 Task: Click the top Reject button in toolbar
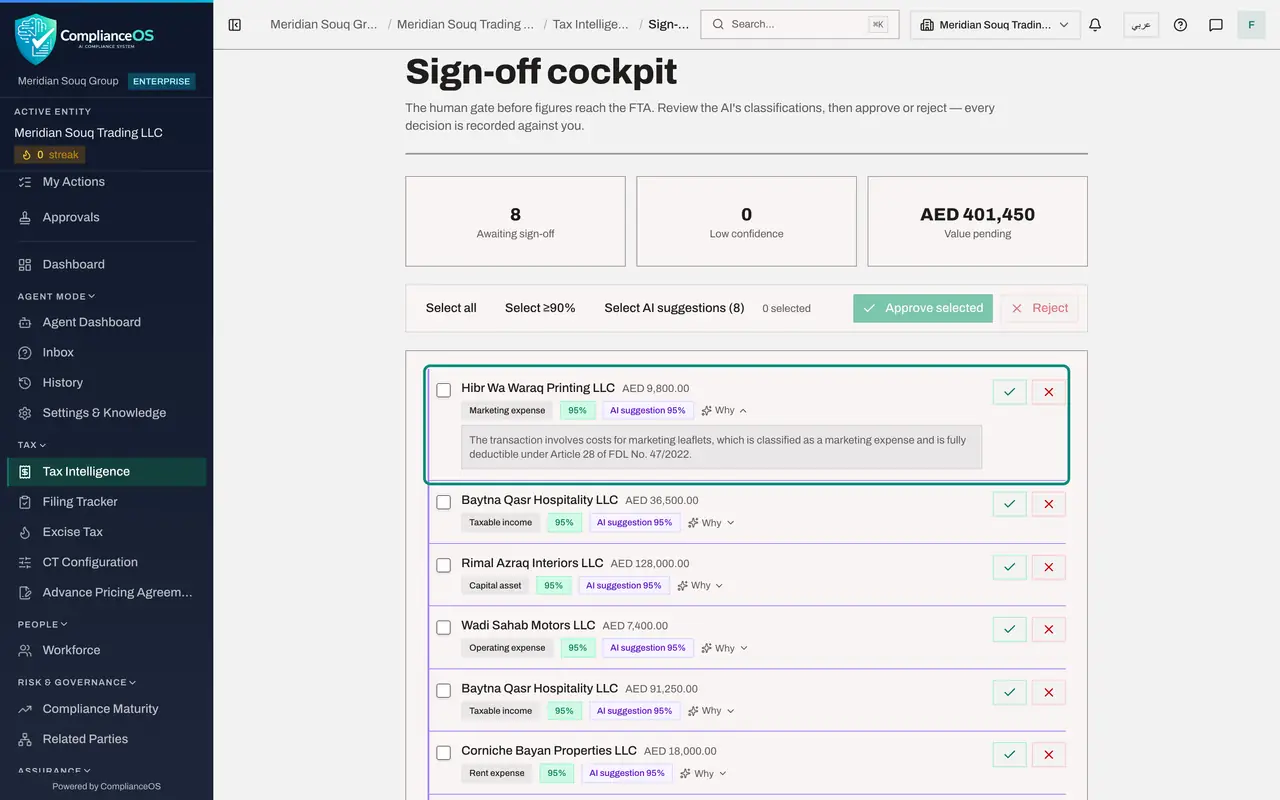click(1039, 308)
